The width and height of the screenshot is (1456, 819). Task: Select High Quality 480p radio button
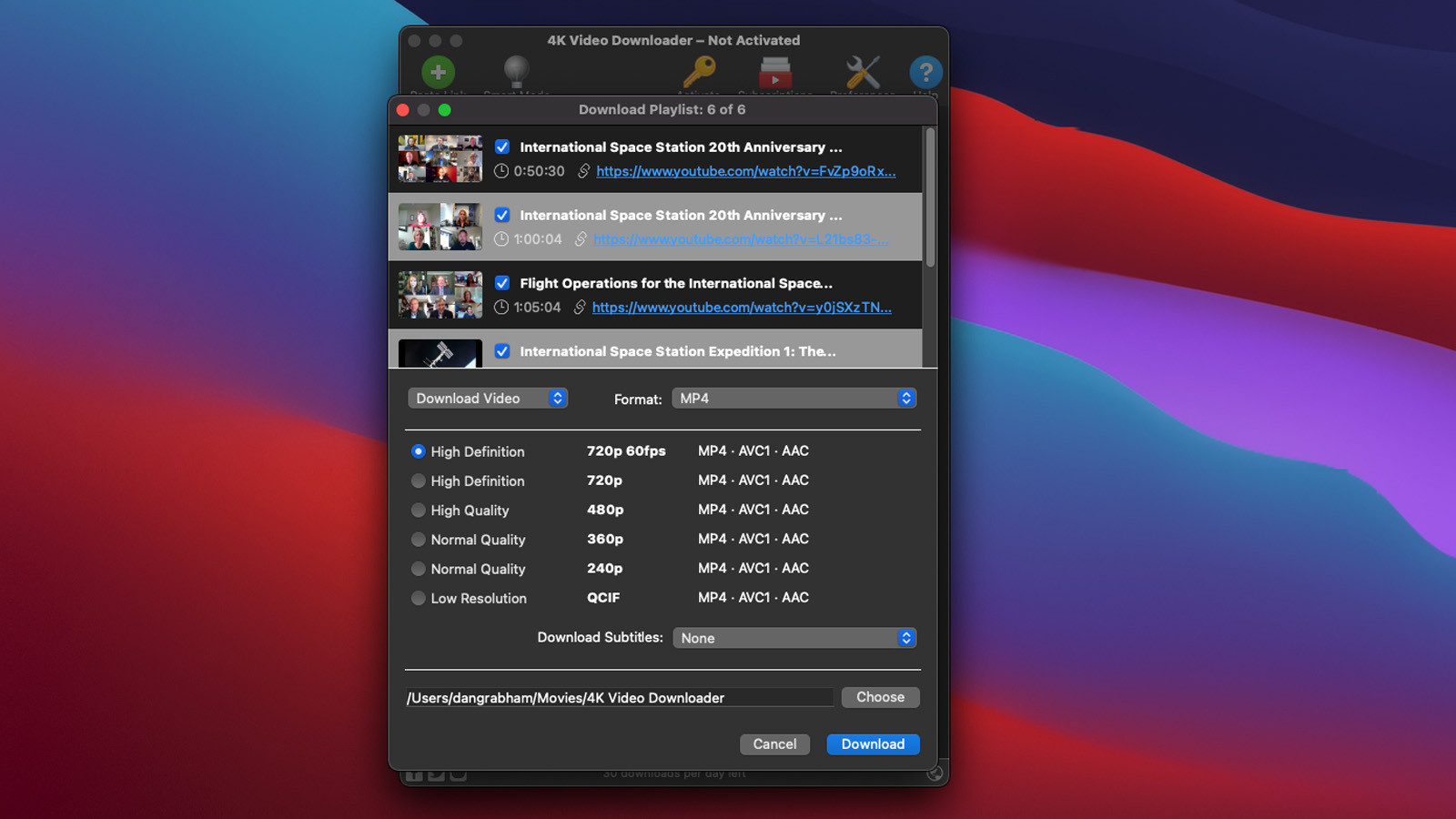pyautogui.click(x=419, y=511)
